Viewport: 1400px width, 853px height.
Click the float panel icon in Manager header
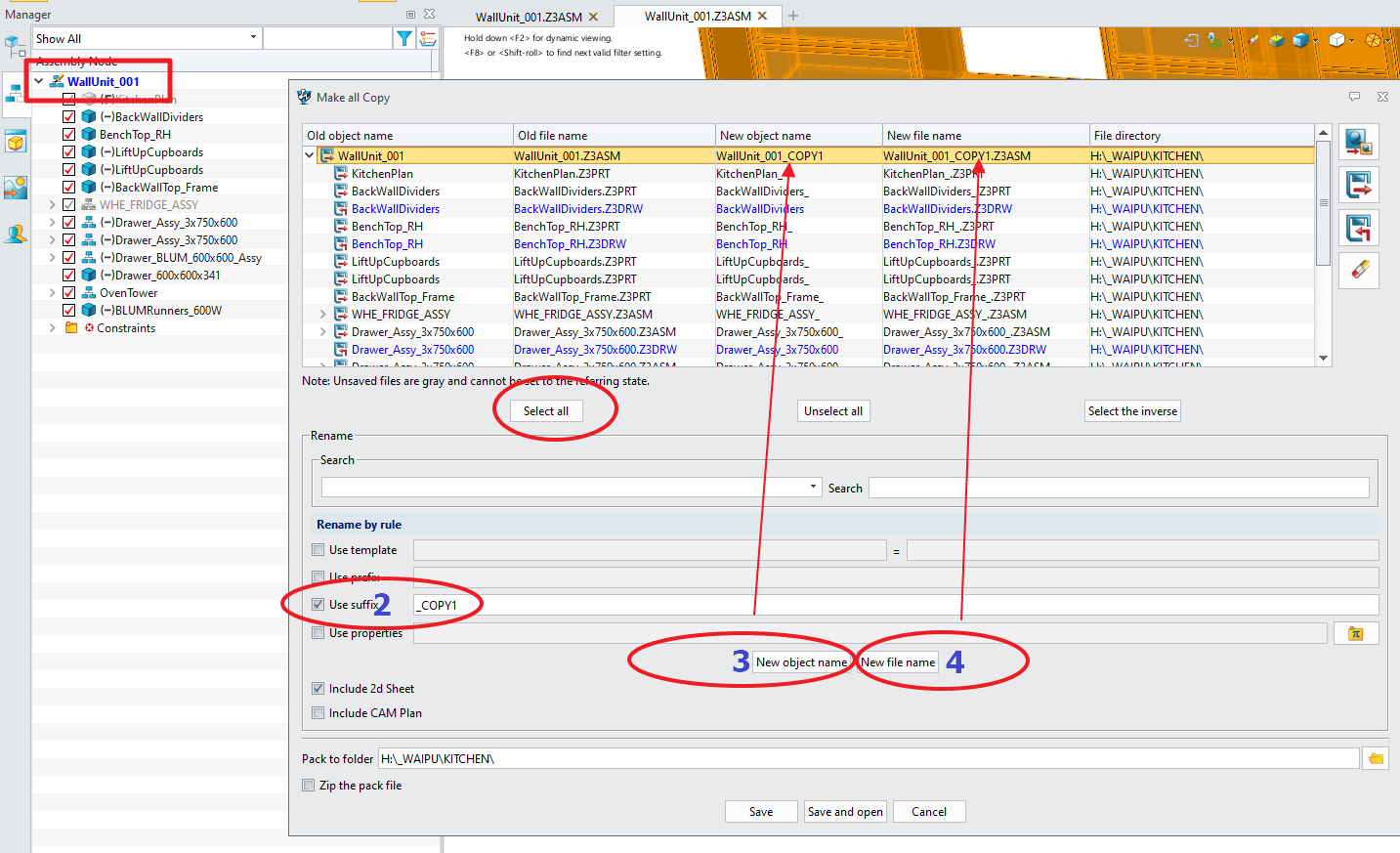[x=410, y=15]
